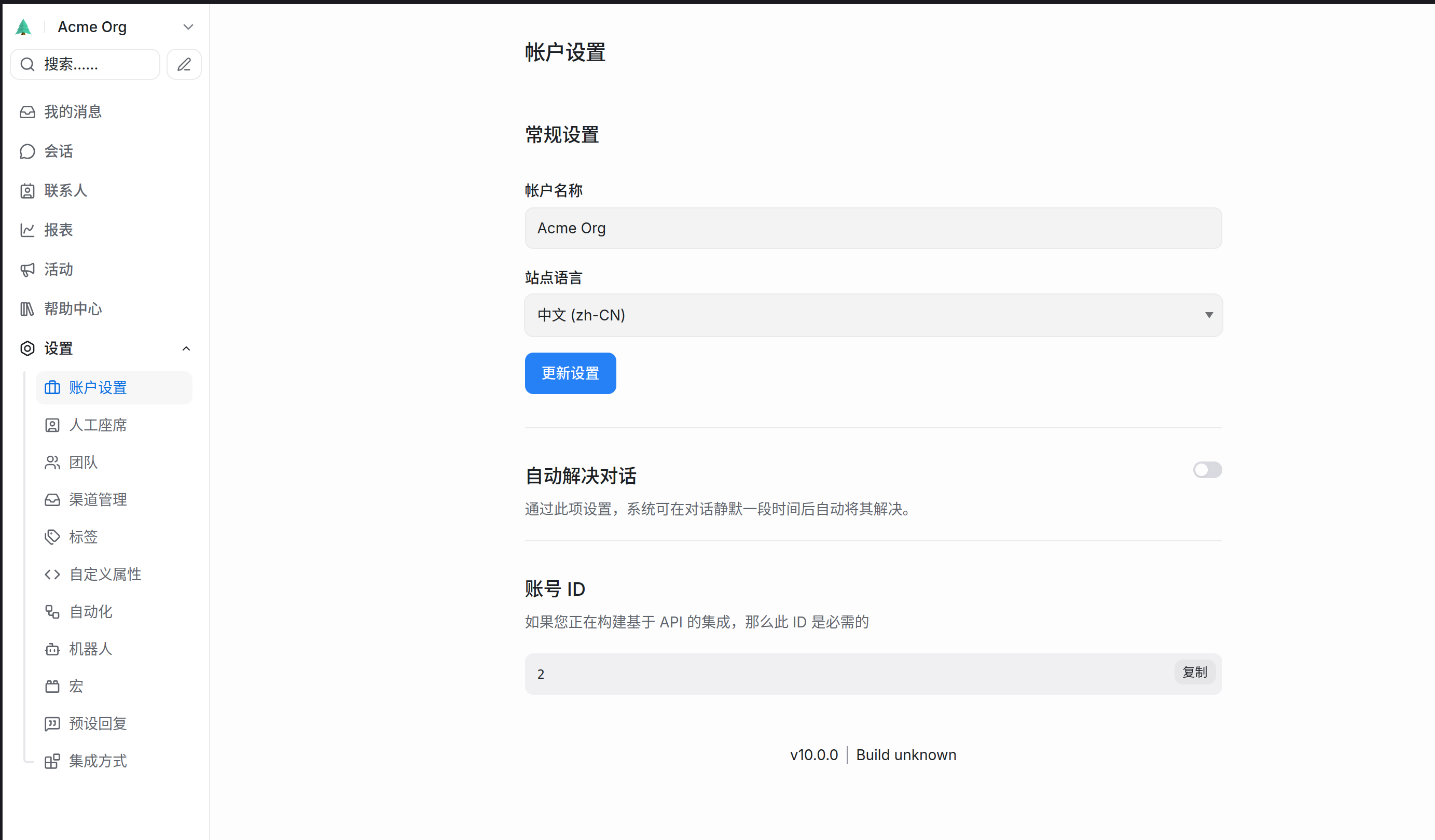
Task: Go to 人工座席 settings page
Action: point(98,425)
